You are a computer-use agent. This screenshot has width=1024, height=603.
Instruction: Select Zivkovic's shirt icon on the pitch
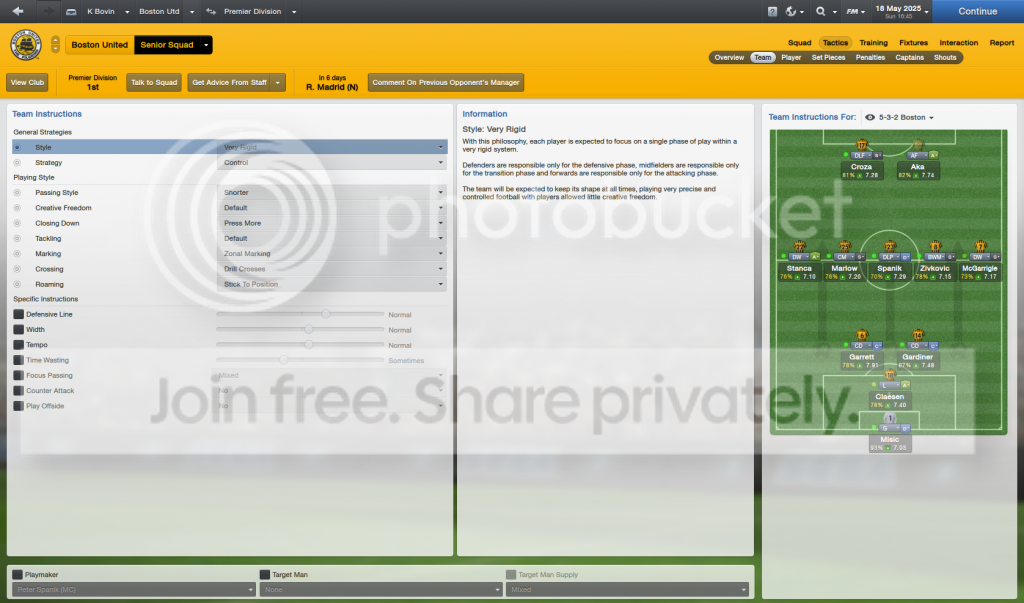pyautogui.click(x=935, y=246)
